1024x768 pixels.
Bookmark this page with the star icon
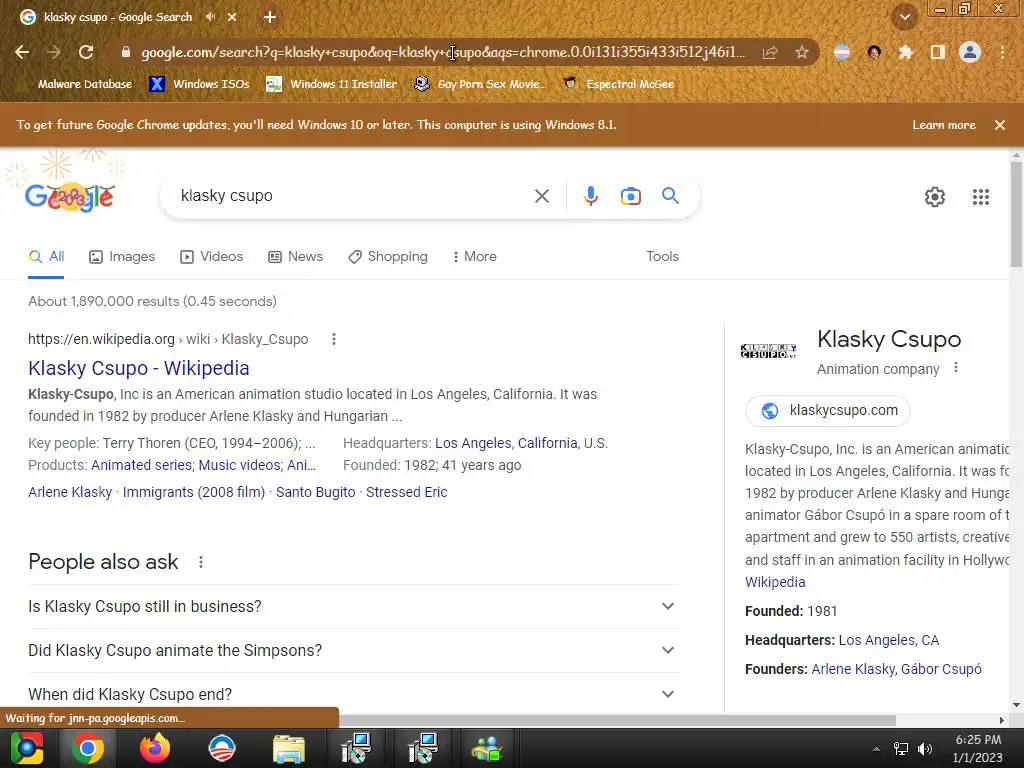click(802, 52)
